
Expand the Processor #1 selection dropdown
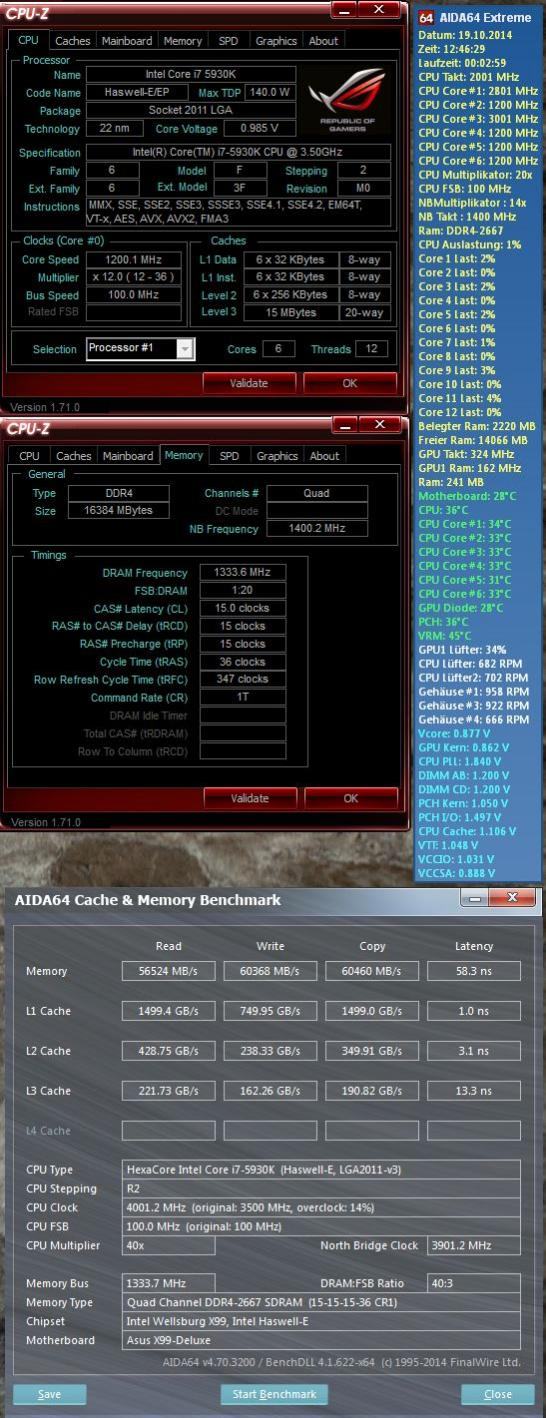185,348
